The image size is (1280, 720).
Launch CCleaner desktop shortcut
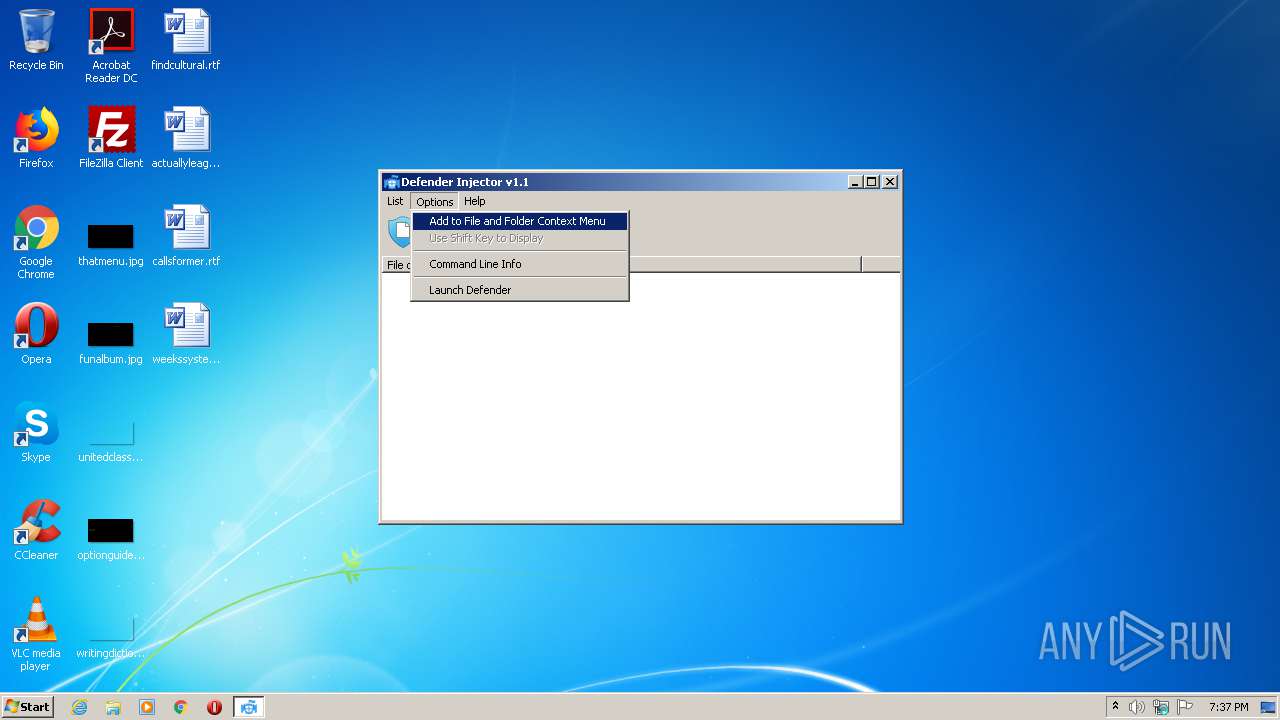point(36,530)
